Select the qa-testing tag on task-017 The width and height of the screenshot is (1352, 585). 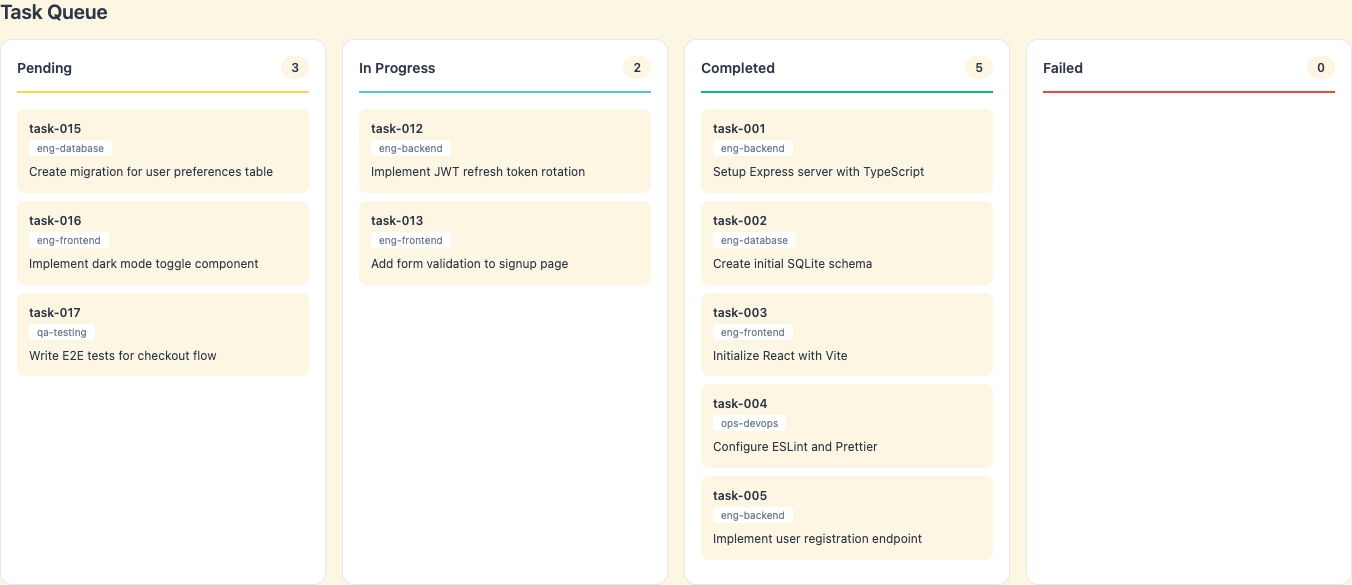[x=62, y=332]
